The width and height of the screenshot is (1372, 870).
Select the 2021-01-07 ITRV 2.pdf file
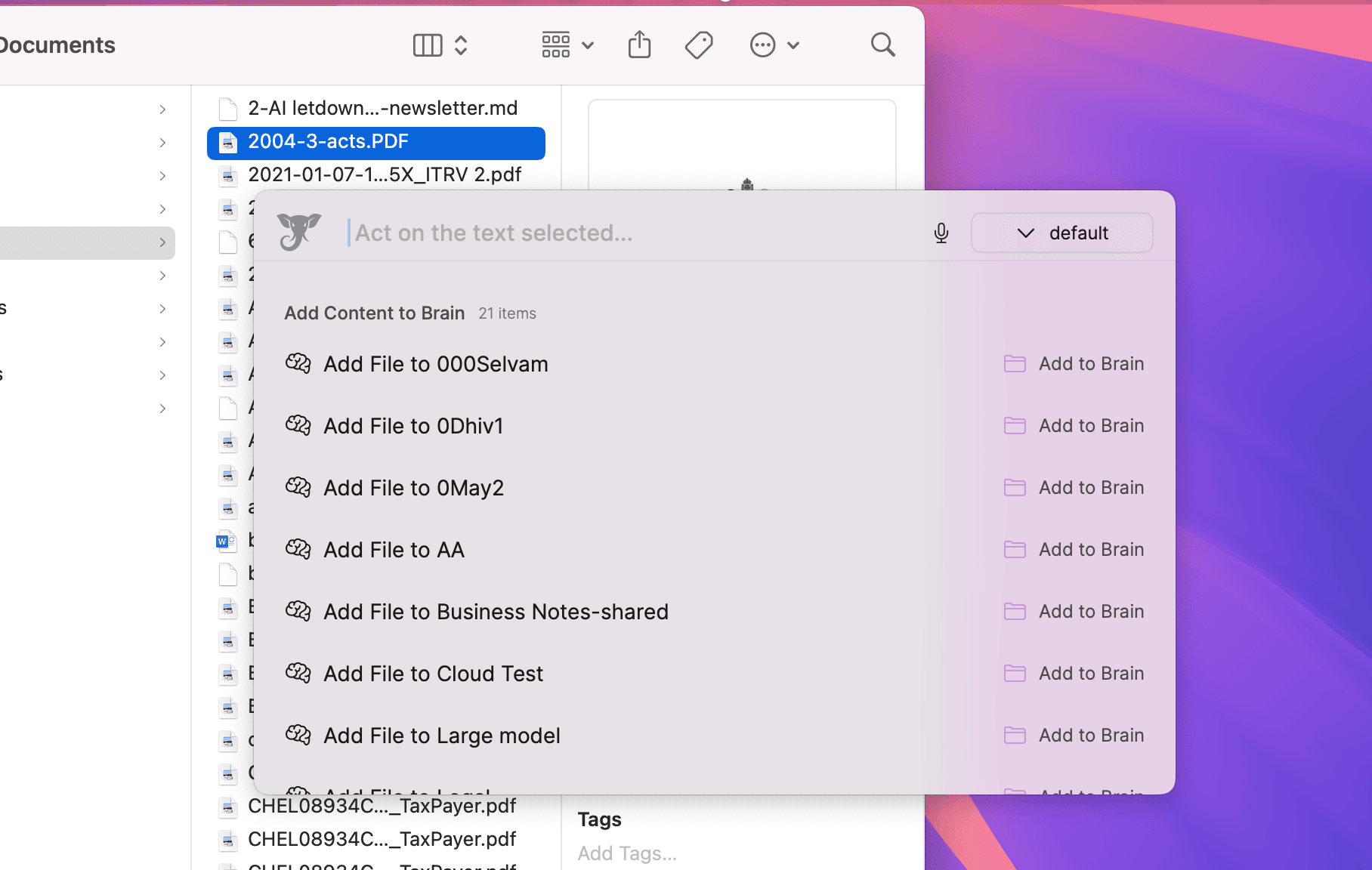pos(384,174)
